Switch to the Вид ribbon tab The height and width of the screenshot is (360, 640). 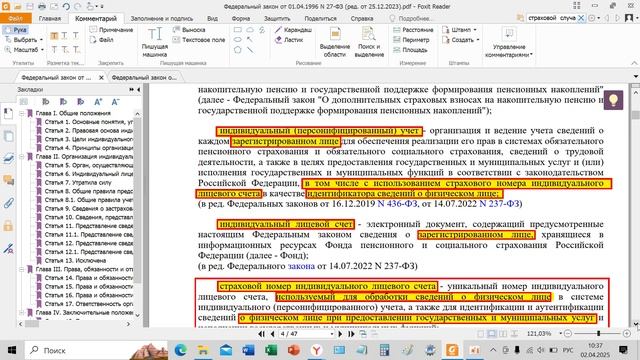(212, 18)
